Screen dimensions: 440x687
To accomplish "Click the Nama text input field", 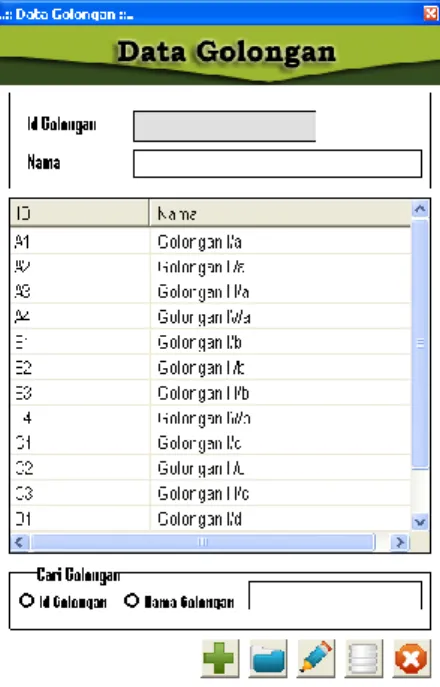I will (277, 164).
